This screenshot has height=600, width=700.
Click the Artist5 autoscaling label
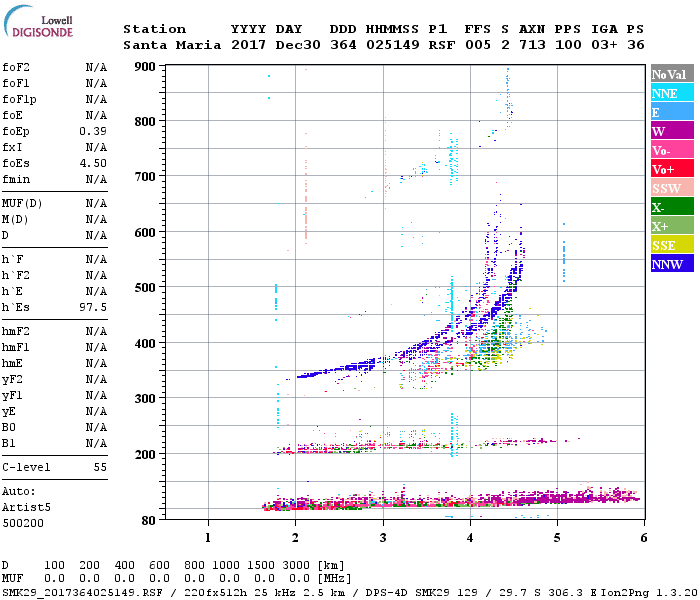[26, 508]
